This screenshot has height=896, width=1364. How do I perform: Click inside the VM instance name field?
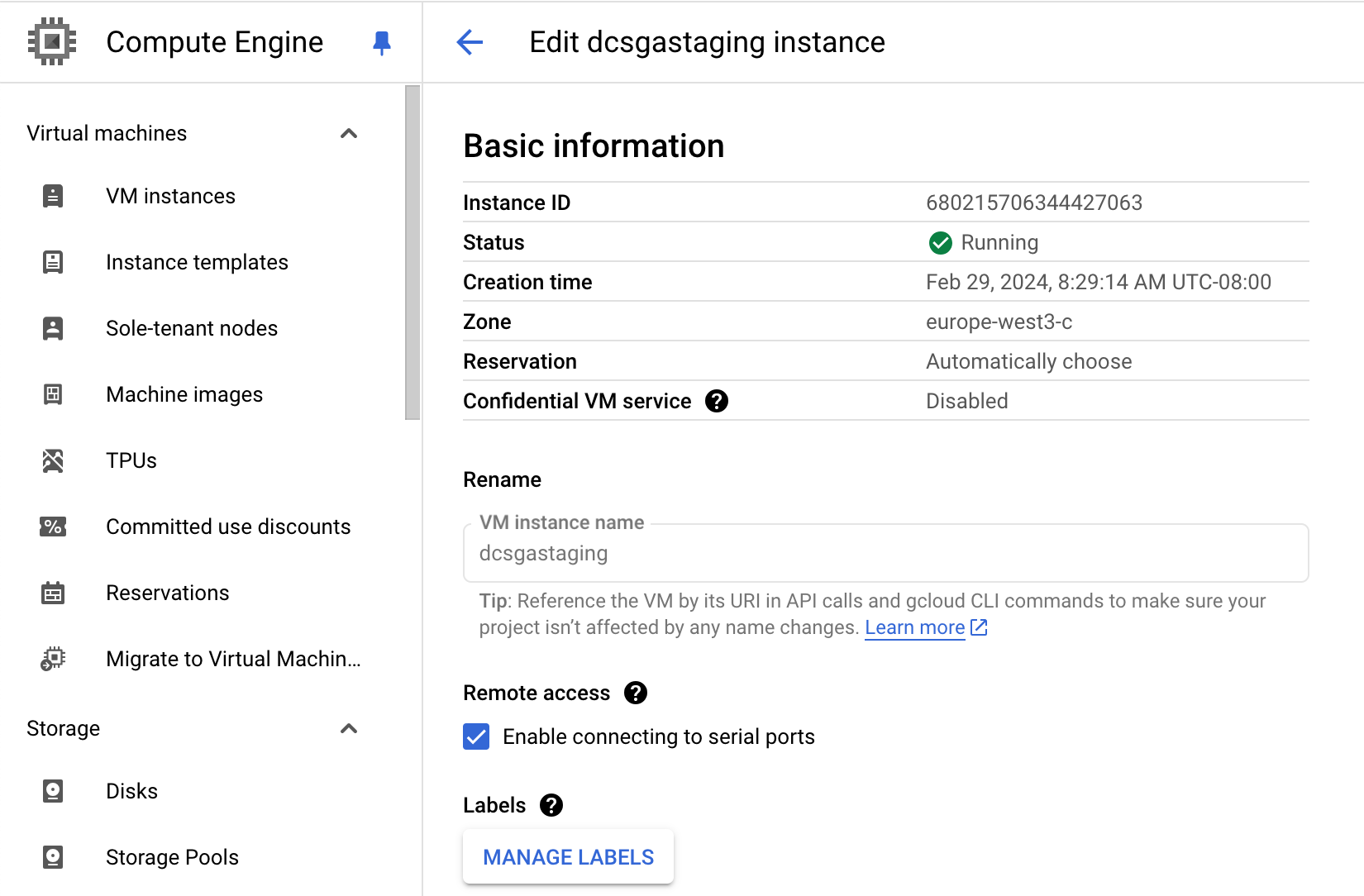(885, 553)
